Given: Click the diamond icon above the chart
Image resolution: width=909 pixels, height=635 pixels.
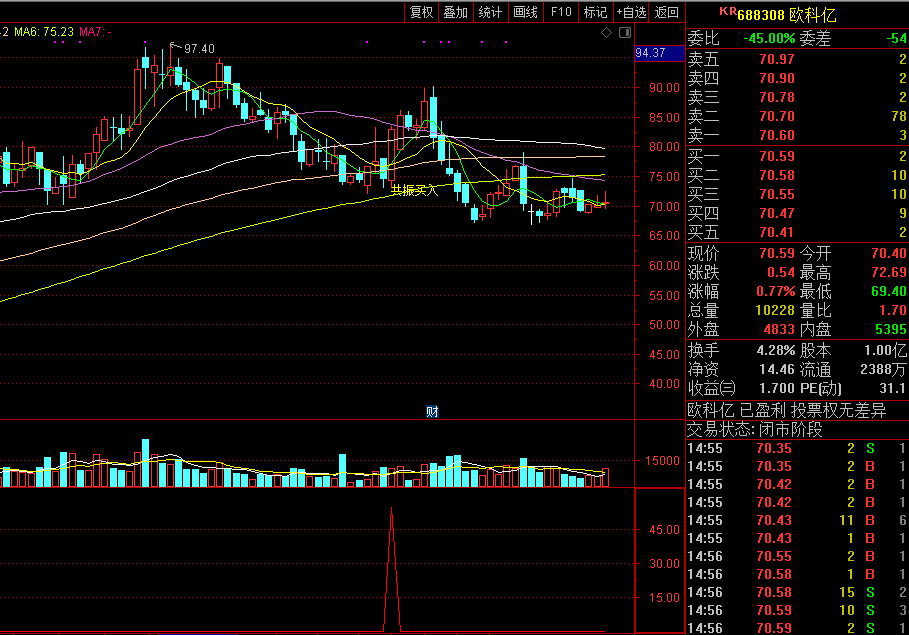Looking at the screenshot, I should pyautogui.click(x=606, y=32).
